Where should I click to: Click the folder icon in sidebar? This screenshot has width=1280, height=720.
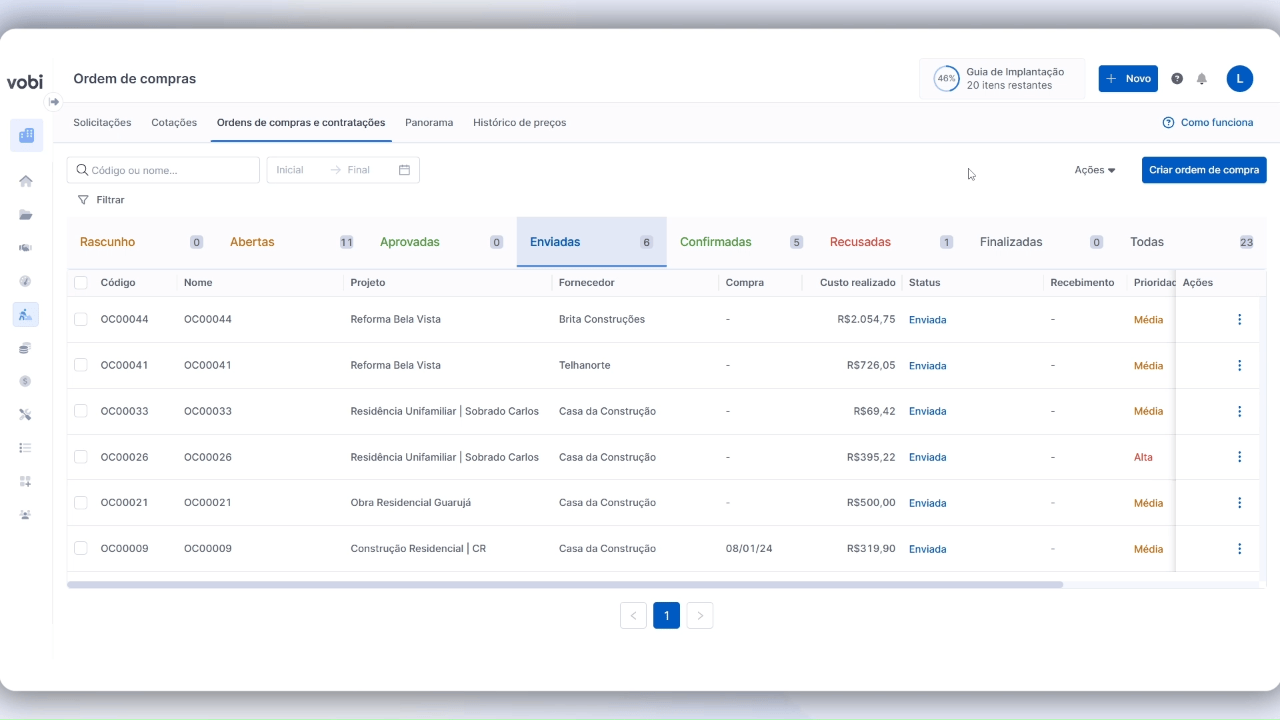[26, 215]
